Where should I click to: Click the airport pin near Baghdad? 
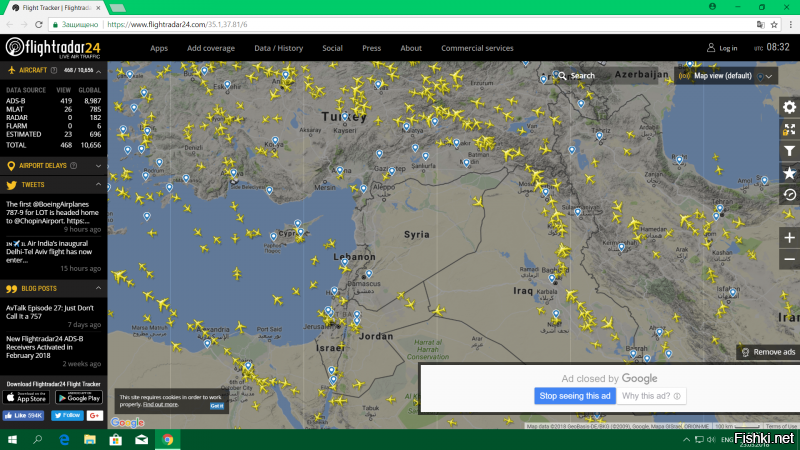[552, 279]
